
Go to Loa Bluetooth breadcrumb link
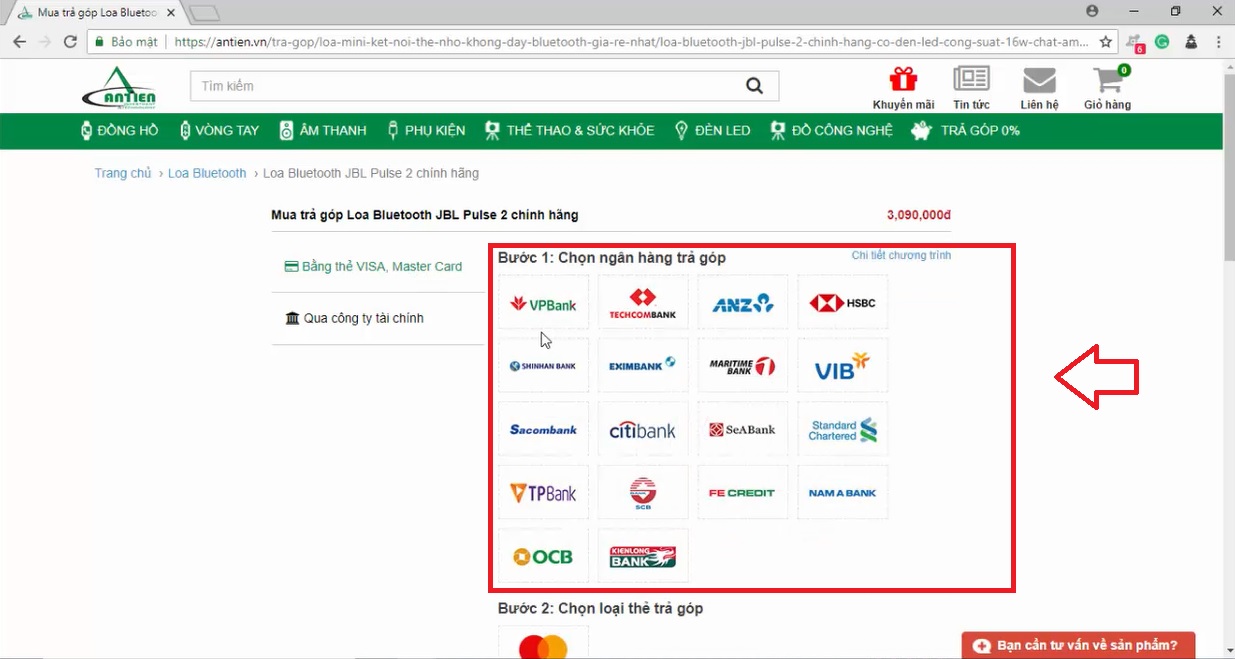coord(207,173)
